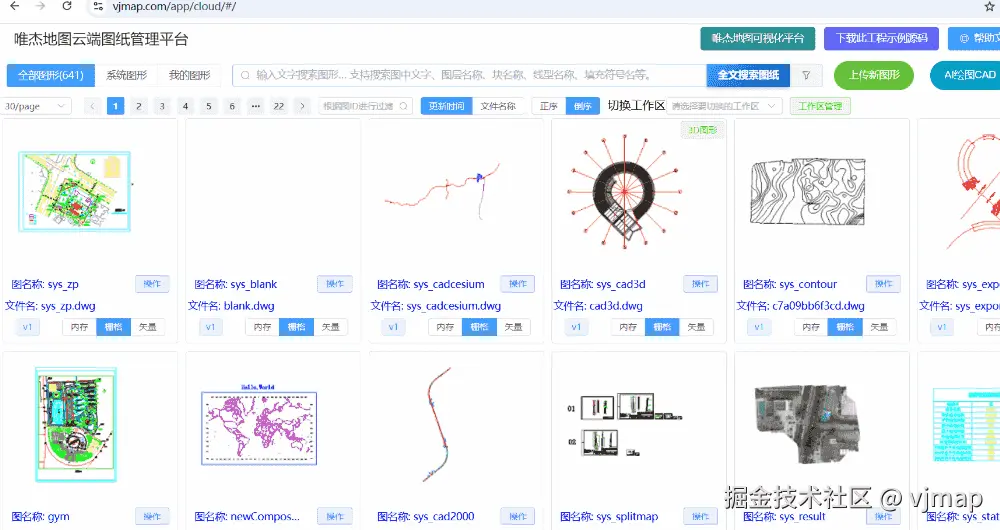Open the newCompos... world map thumbnail
The width and height of the screenshot is (1000, 530).
259,424
